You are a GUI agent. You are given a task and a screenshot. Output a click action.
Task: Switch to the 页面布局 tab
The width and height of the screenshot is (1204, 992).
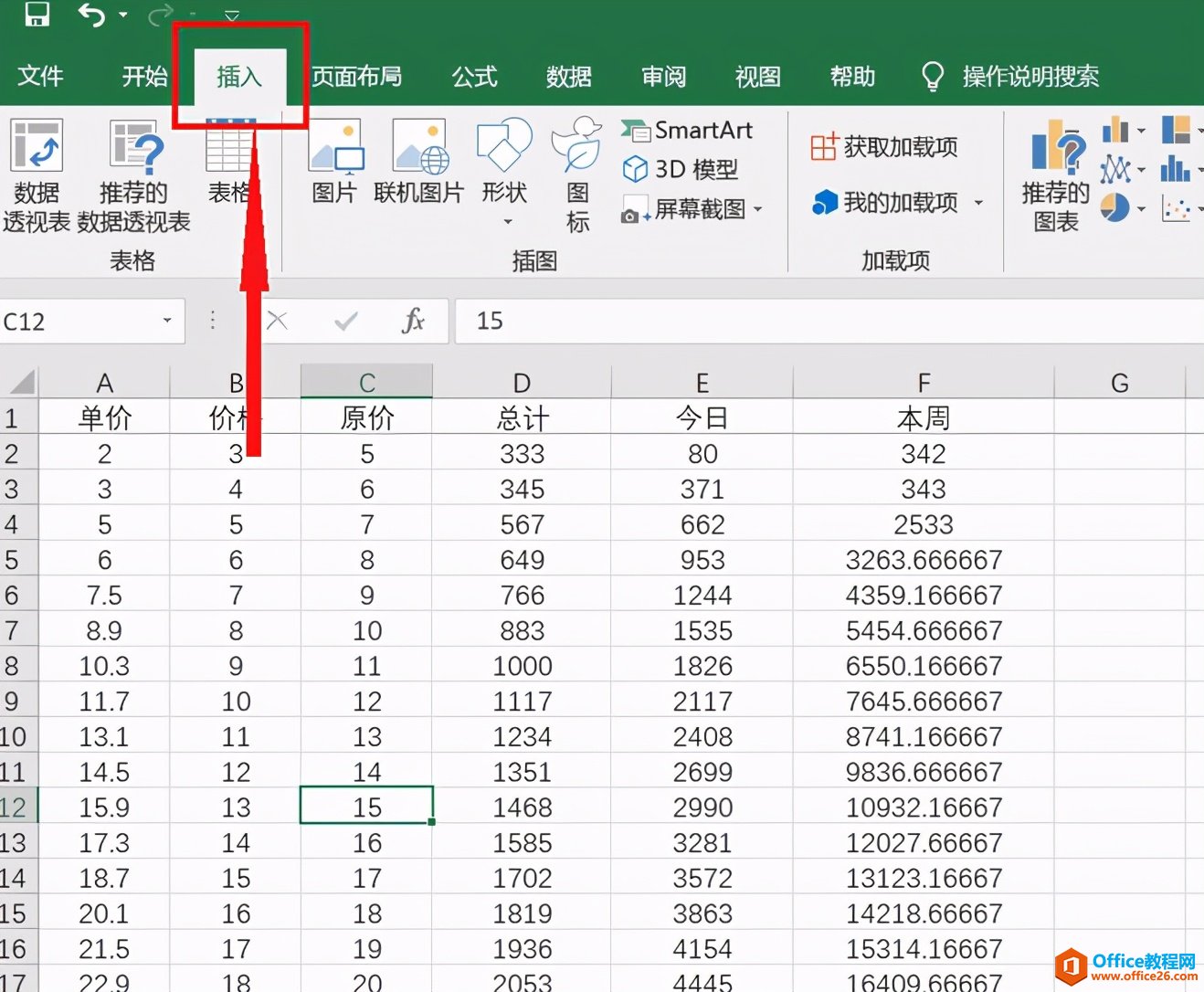pos(357,76)
